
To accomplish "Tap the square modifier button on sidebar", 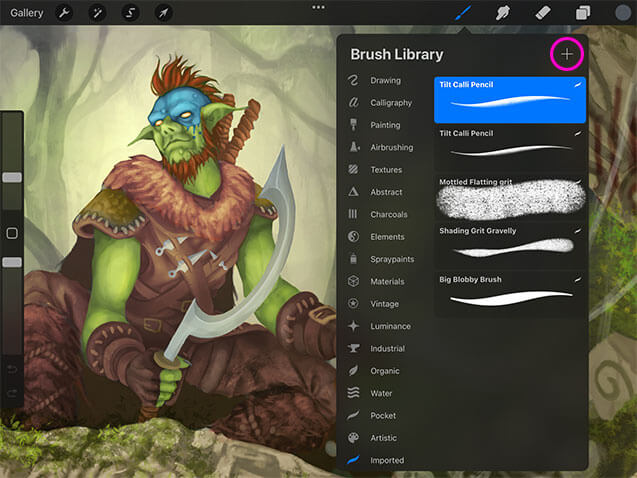I will [x=12, y=233].
